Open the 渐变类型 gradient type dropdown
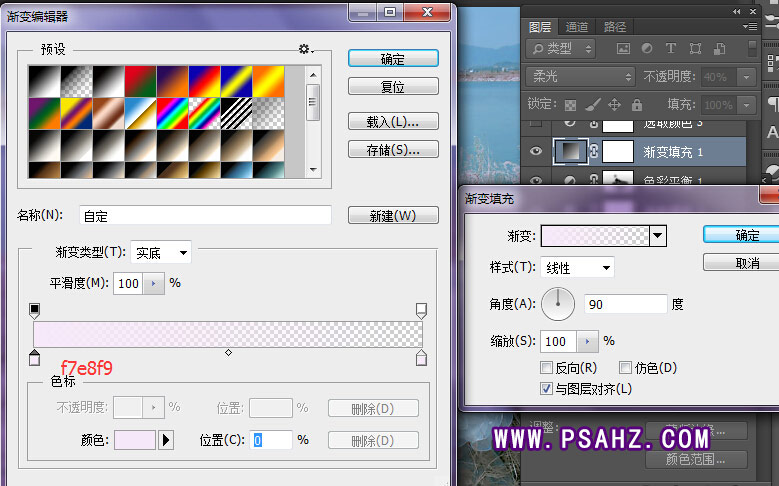The image size is (779, 486). click(x=160, y=253)
